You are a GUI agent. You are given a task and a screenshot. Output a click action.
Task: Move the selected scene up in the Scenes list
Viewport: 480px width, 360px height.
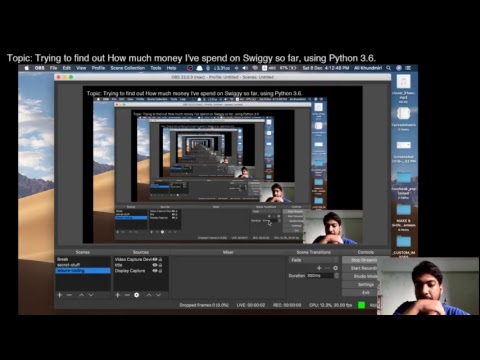pyautogui.click(x=81, y=295)
